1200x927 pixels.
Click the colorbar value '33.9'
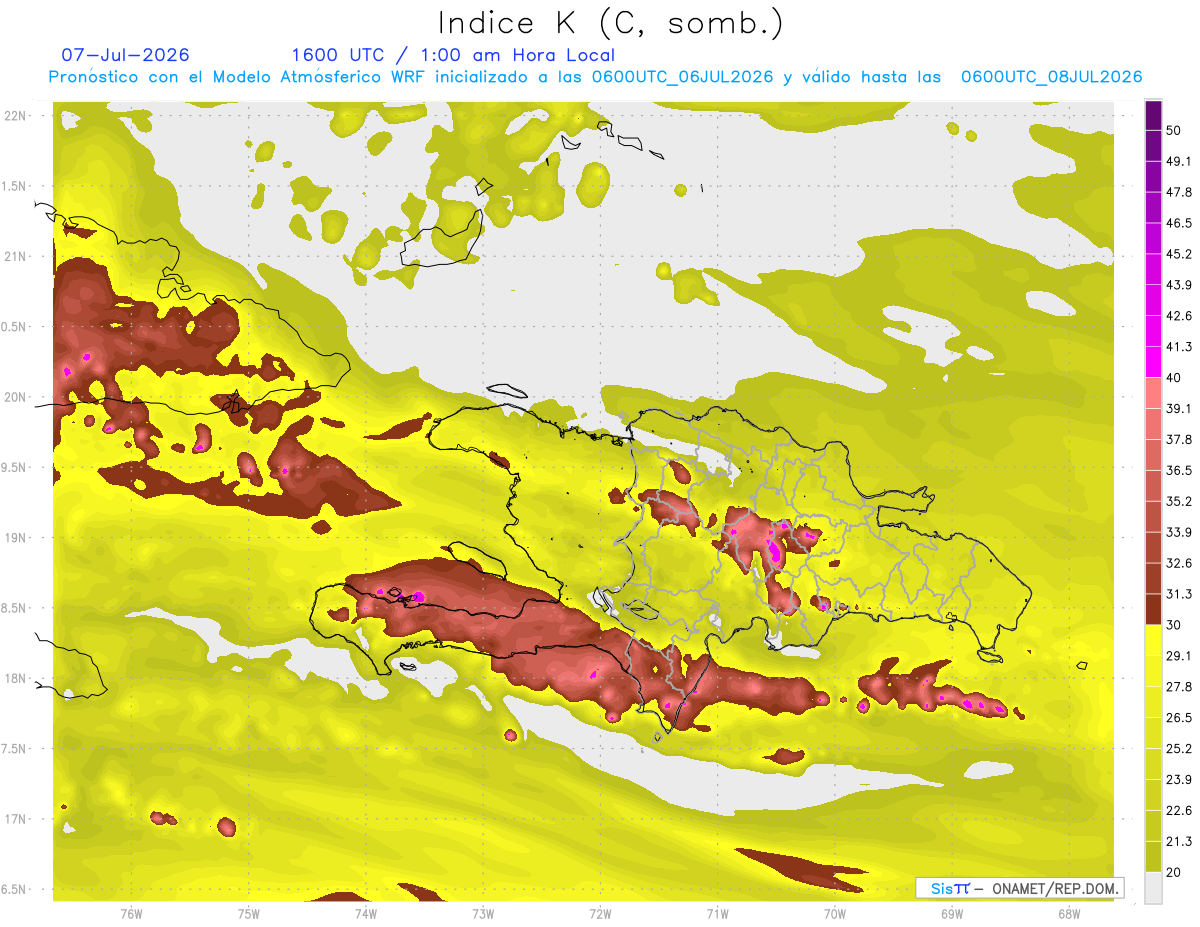1179,532
